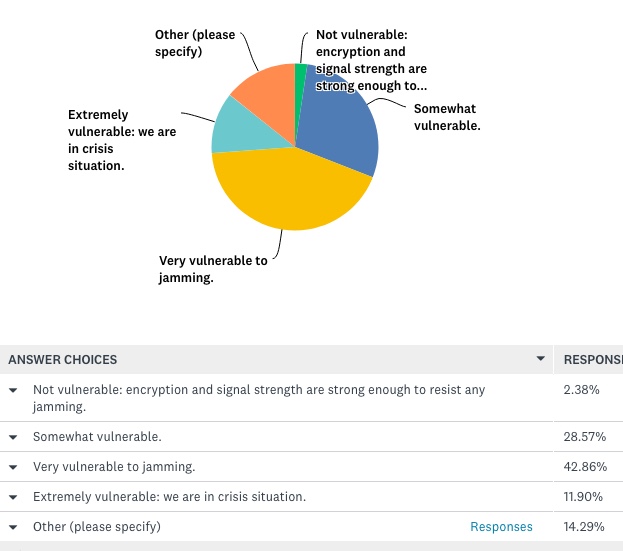Viewport: 623px width, 551px height.
Task: Expand the 'Extremely vulnerable' row arrow
Action: 13,497
